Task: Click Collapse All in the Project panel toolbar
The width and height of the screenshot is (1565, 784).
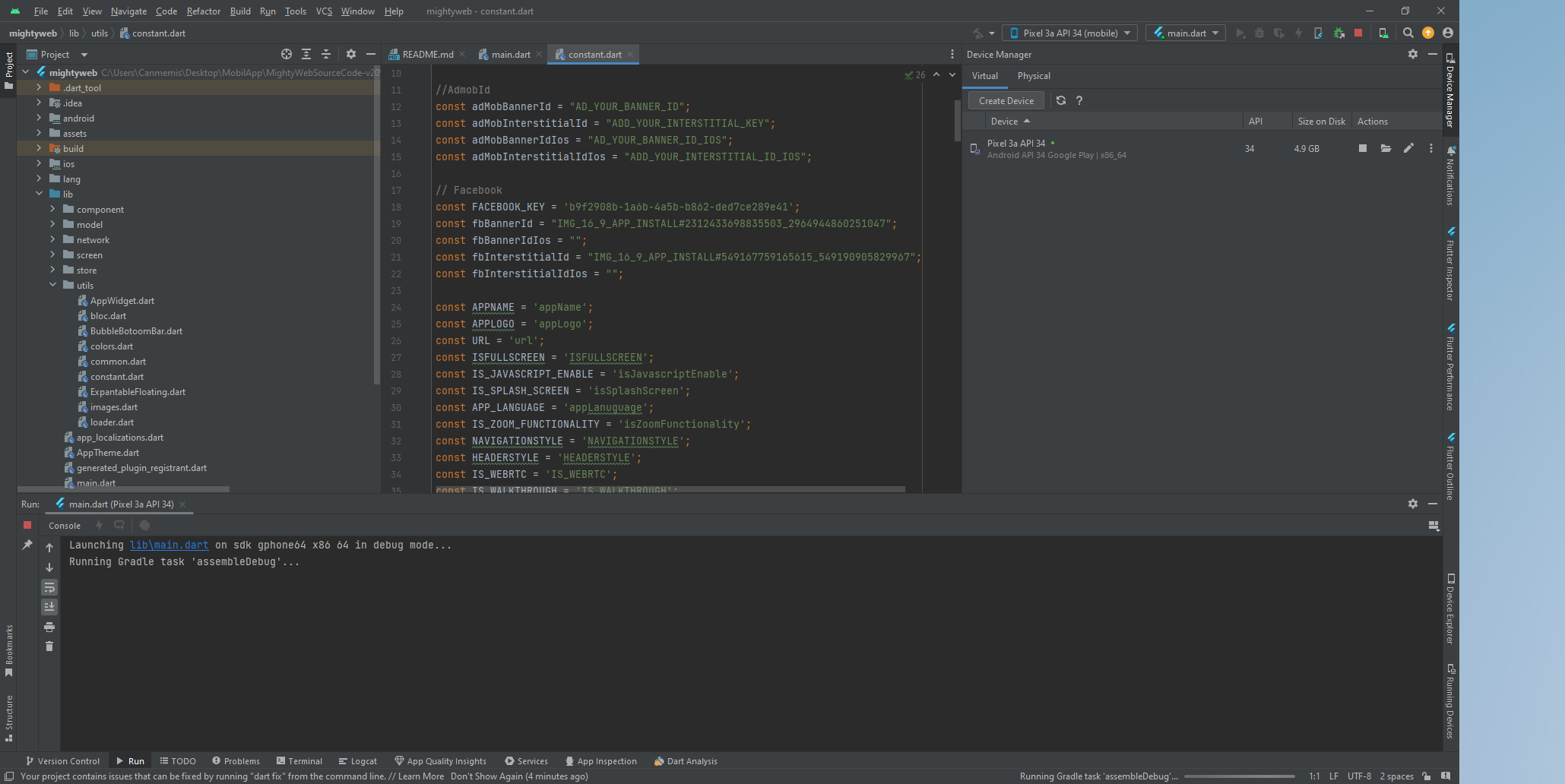Action: point(326,54)
